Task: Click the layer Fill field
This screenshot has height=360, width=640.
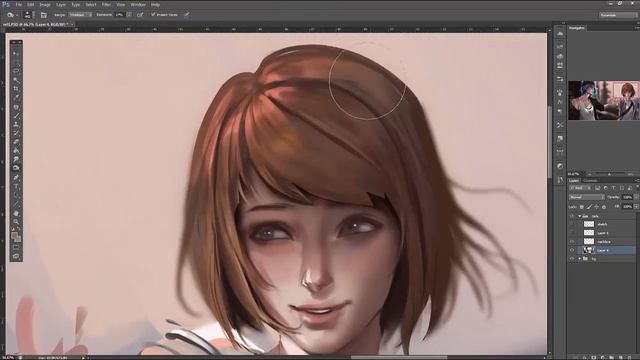Action: [627, 207]
